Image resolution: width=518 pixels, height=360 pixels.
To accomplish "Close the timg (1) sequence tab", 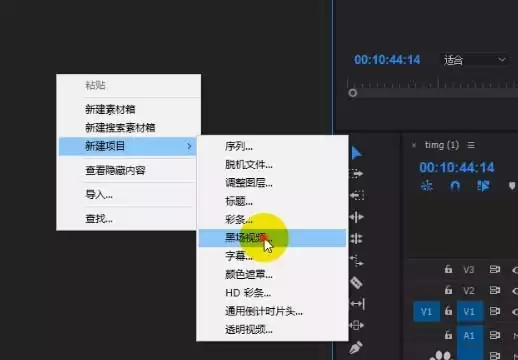I will pos(414,145).
